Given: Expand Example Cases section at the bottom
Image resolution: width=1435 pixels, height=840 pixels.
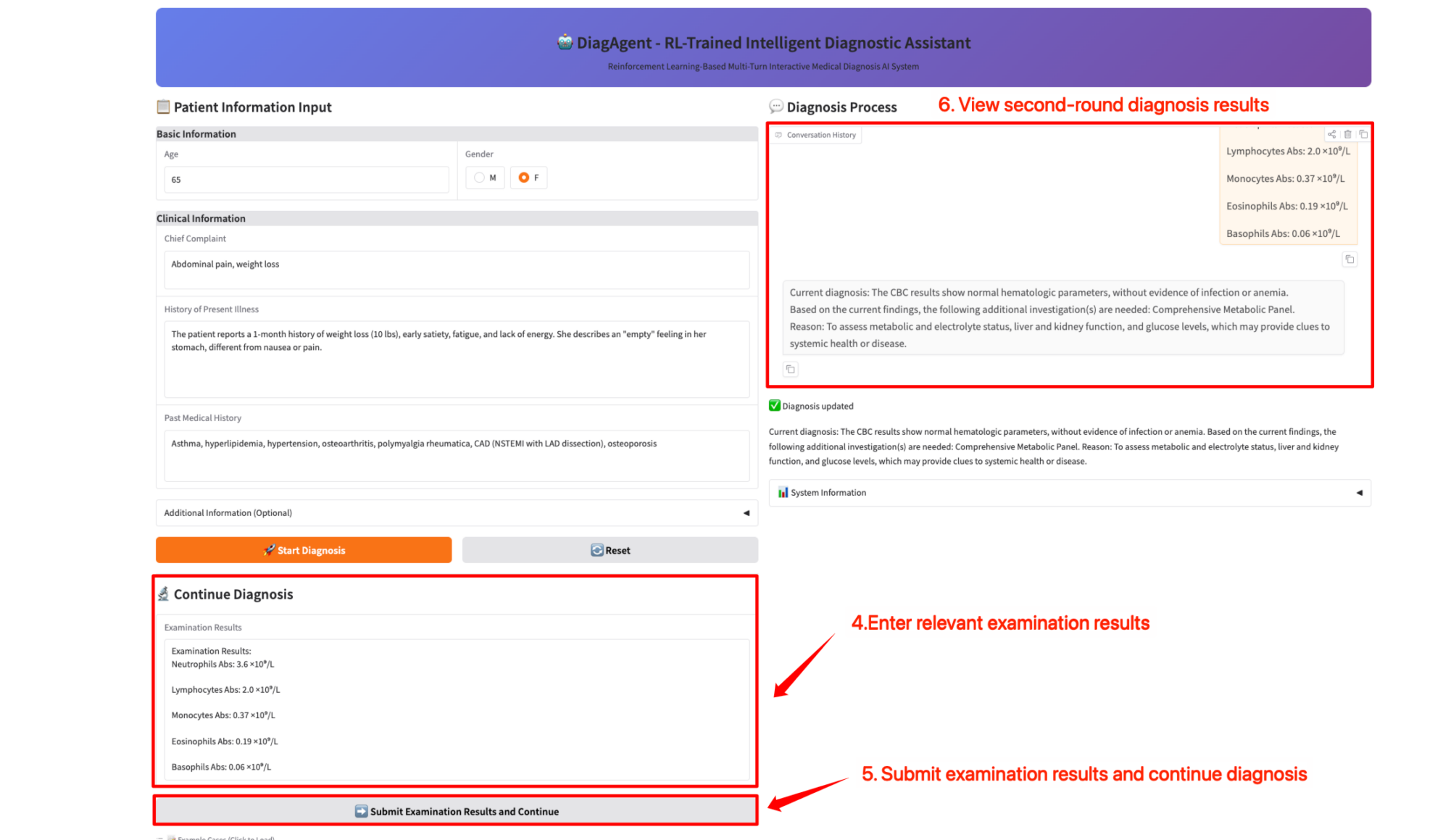Looking at the screenshot, I should tap(225, 838).
